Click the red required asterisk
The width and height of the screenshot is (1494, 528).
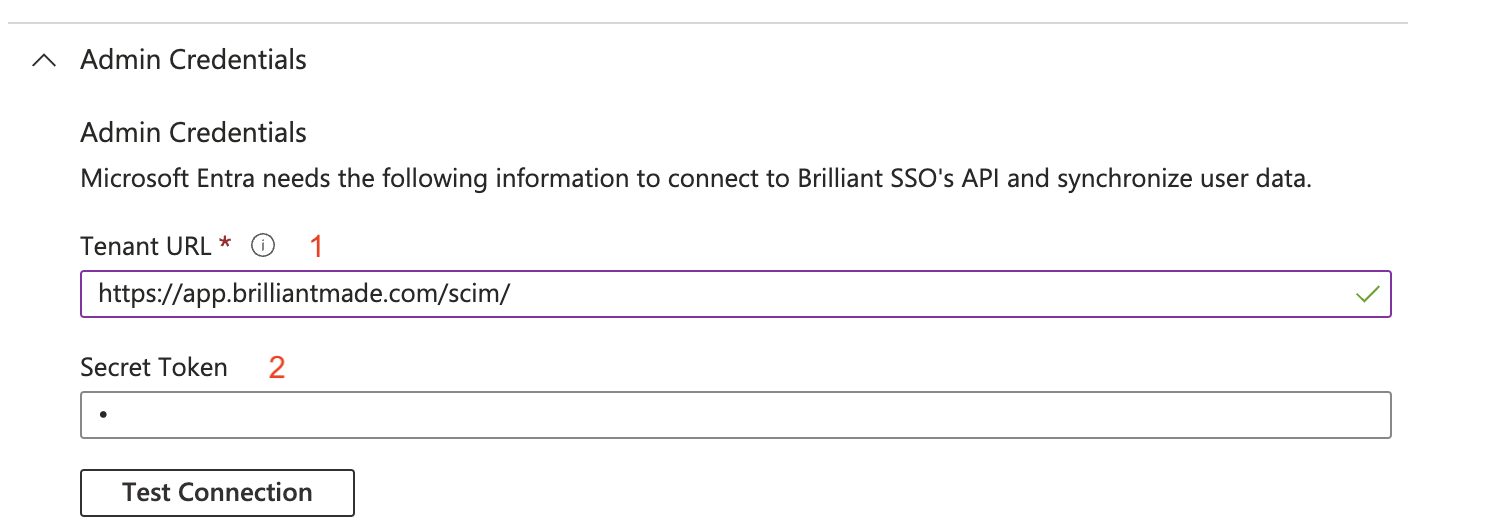click(225, 242)
